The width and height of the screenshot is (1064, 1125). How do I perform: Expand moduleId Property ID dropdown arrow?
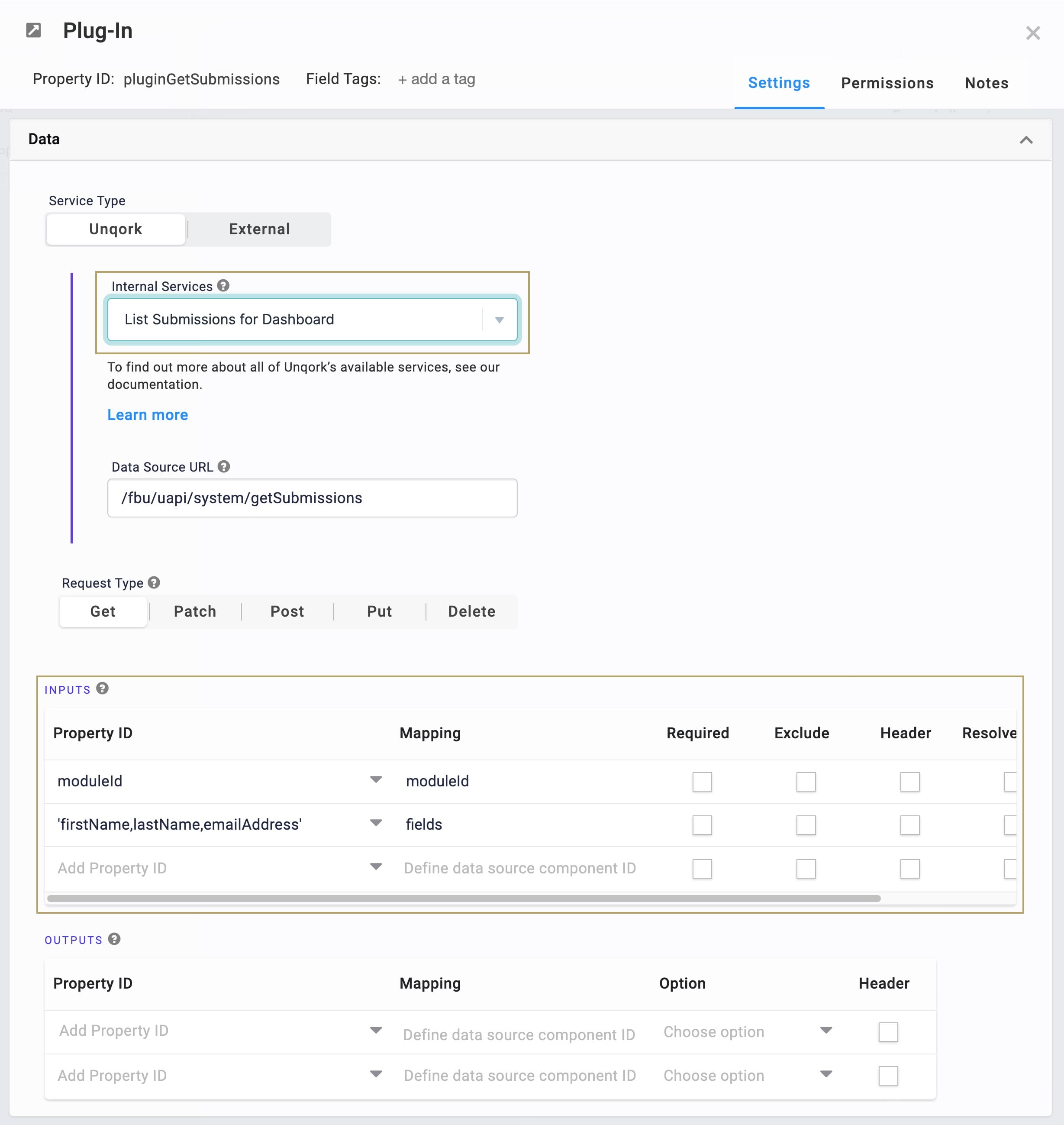(x=375, y=780)
